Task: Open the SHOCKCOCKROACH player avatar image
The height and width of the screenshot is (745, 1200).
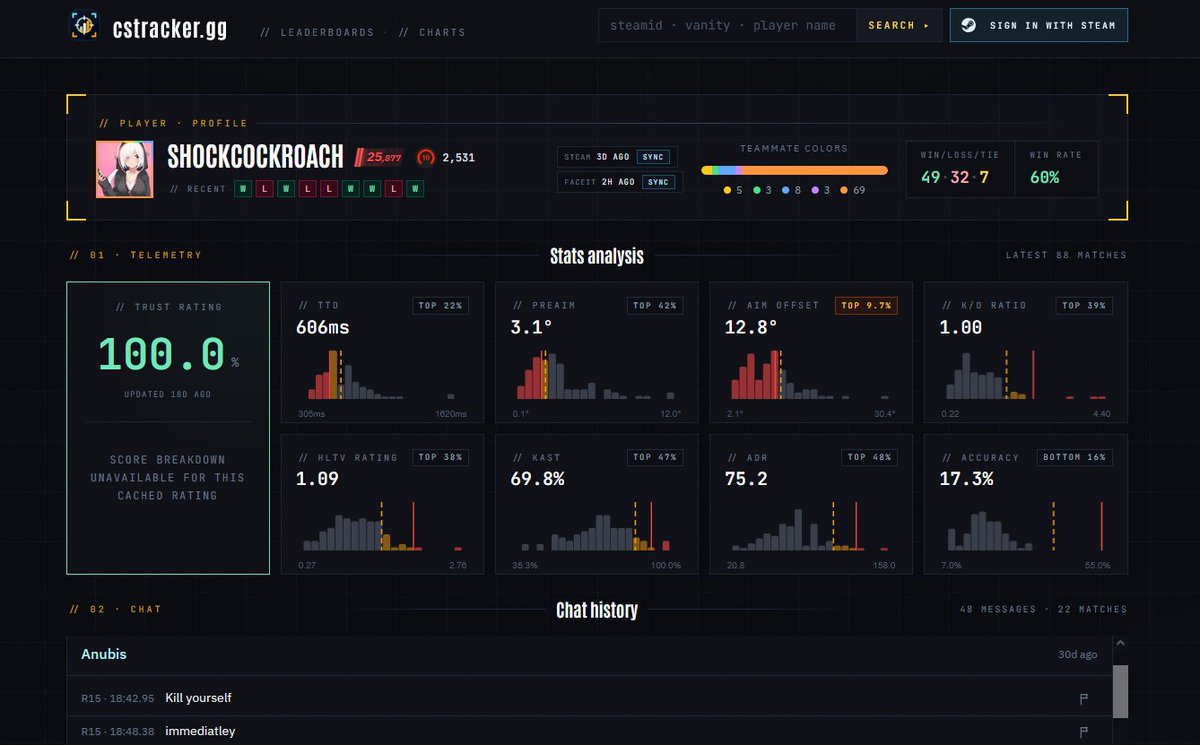Action: click(125, 169)
